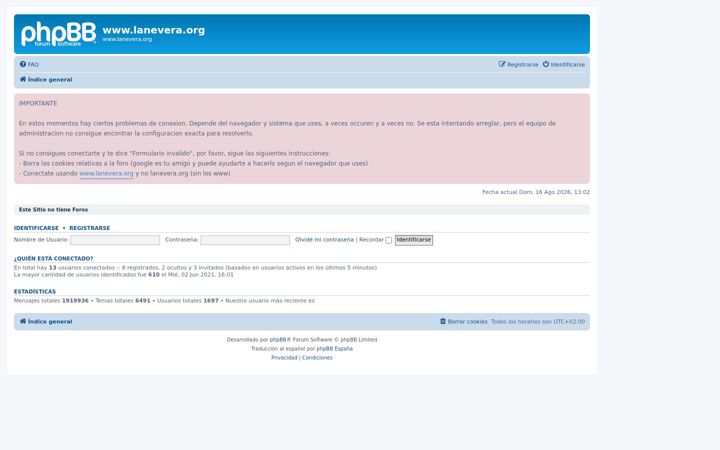Click the REGISTRARSE heading link

90,228
